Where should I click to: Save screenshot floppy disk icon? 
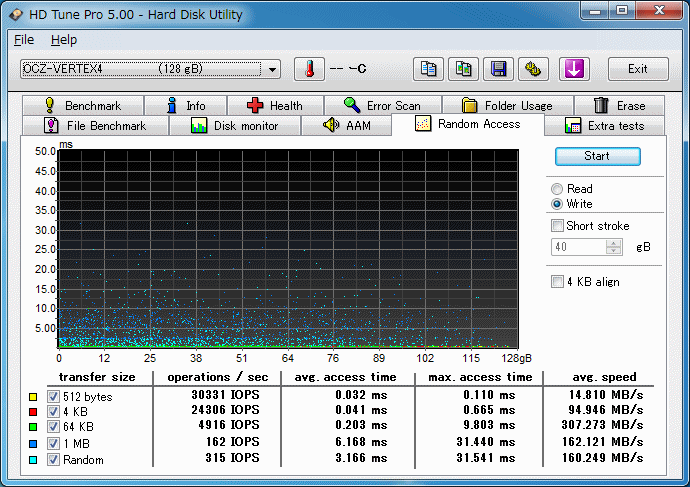point(498,69)
